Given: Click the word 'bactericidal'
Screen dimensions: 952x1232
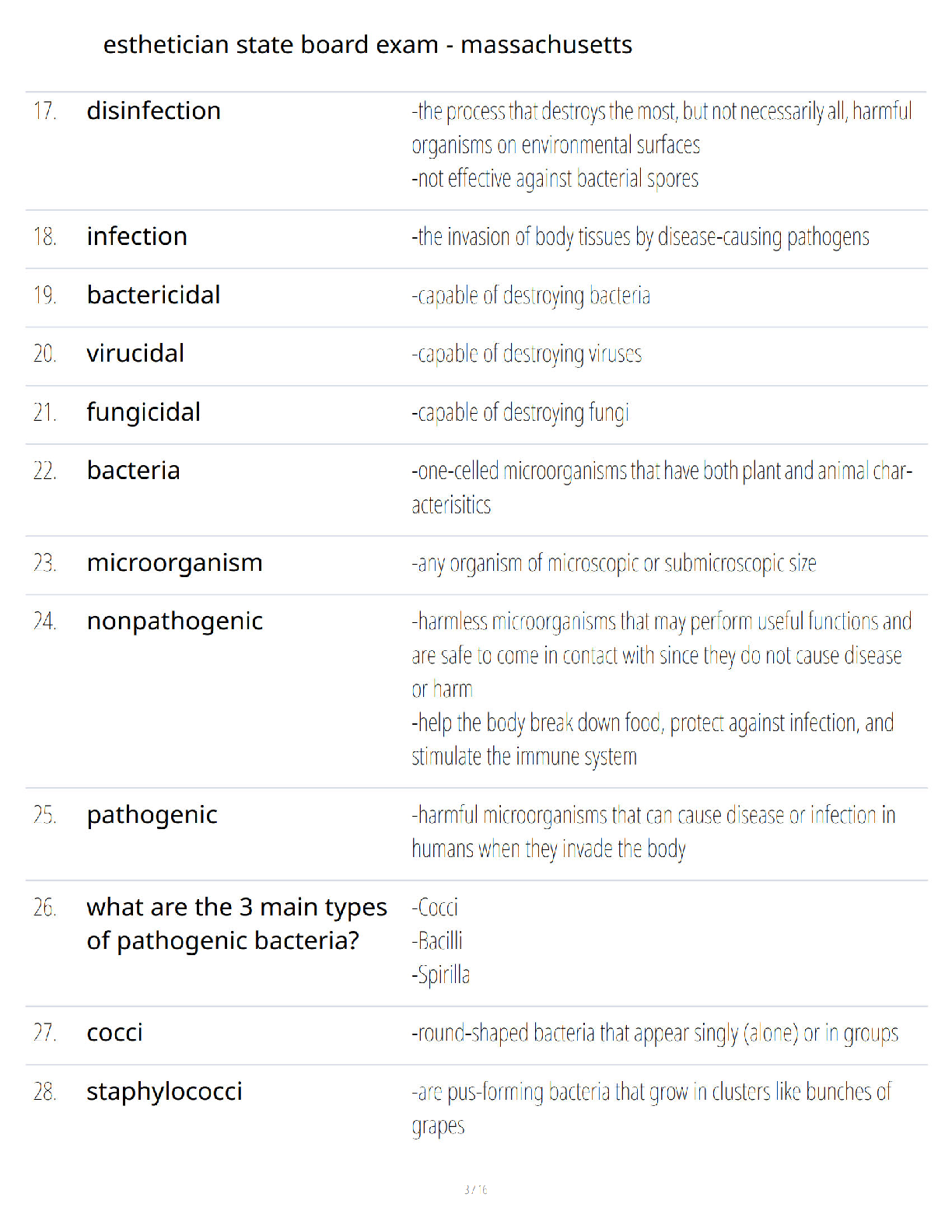Looking at the screenshot, I should (x=153, y=296).
